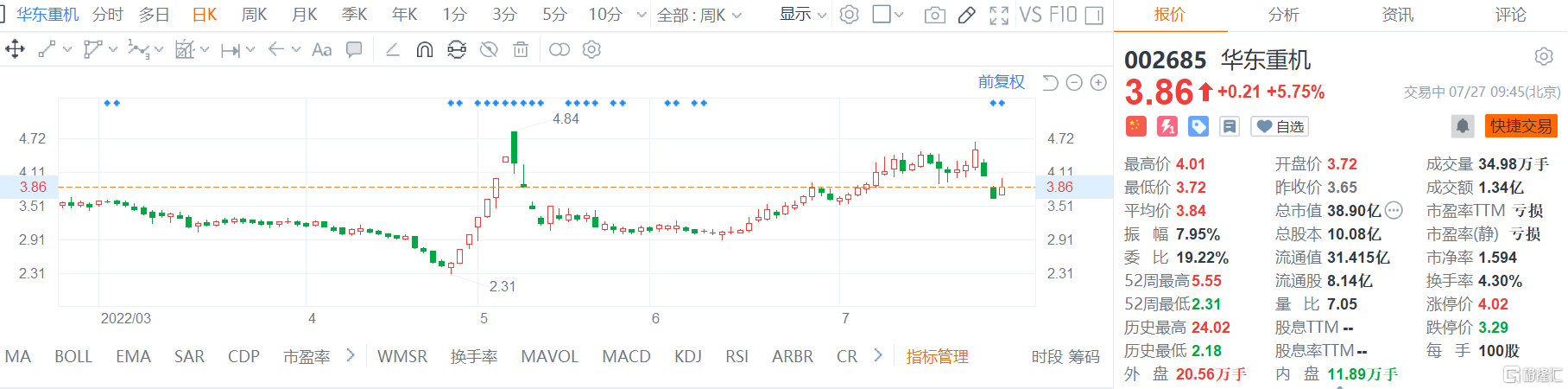Select the 月K monthly candlestick tab
The image size is (1568, 389).
304,15
